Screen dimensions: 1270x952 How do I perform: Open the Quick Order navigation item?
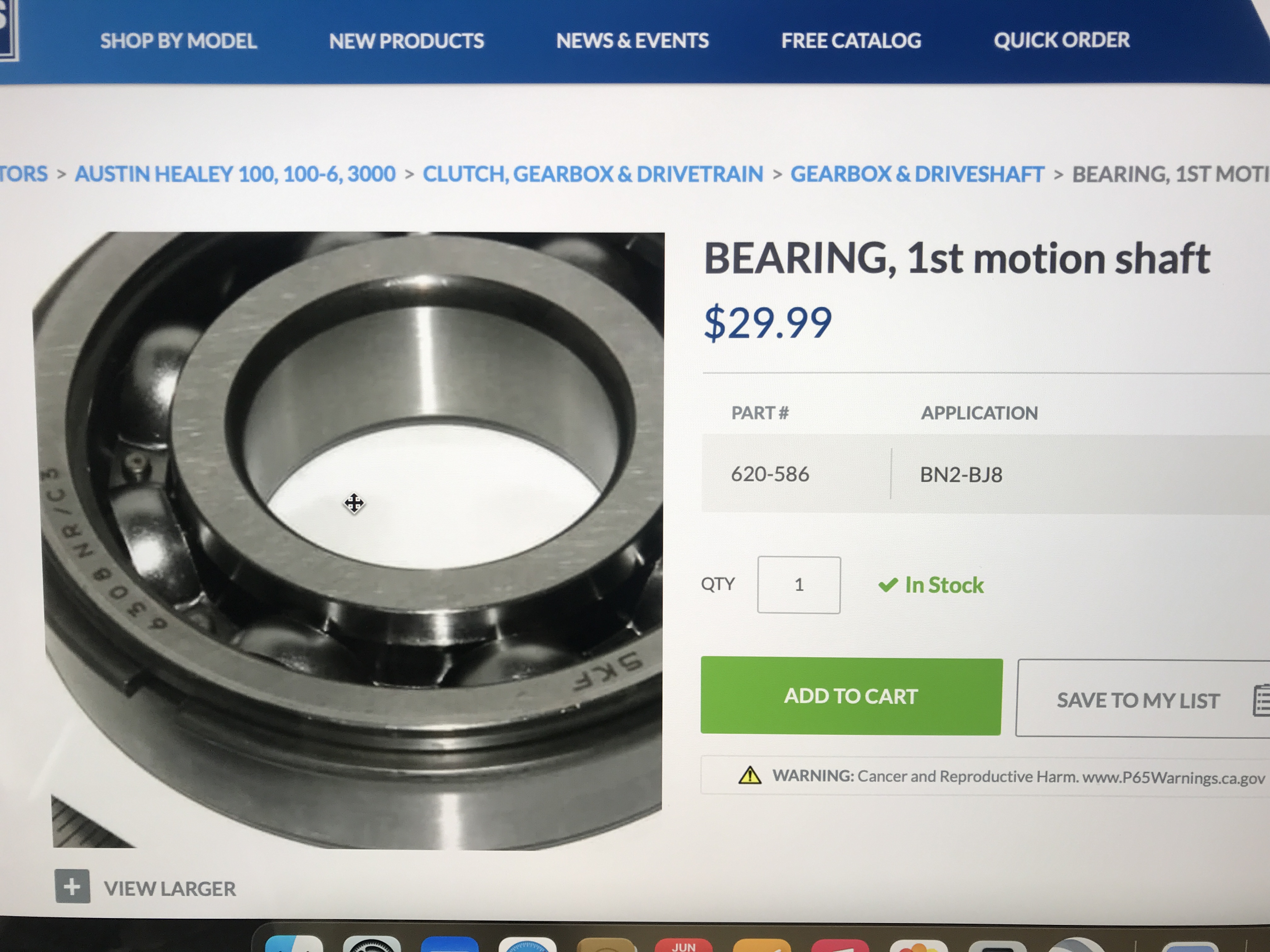point(1061,40)
